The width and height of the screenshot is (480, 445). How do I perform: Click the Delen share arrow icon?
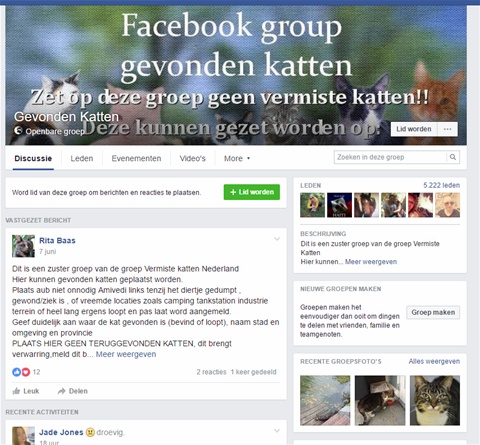[61, 391]
